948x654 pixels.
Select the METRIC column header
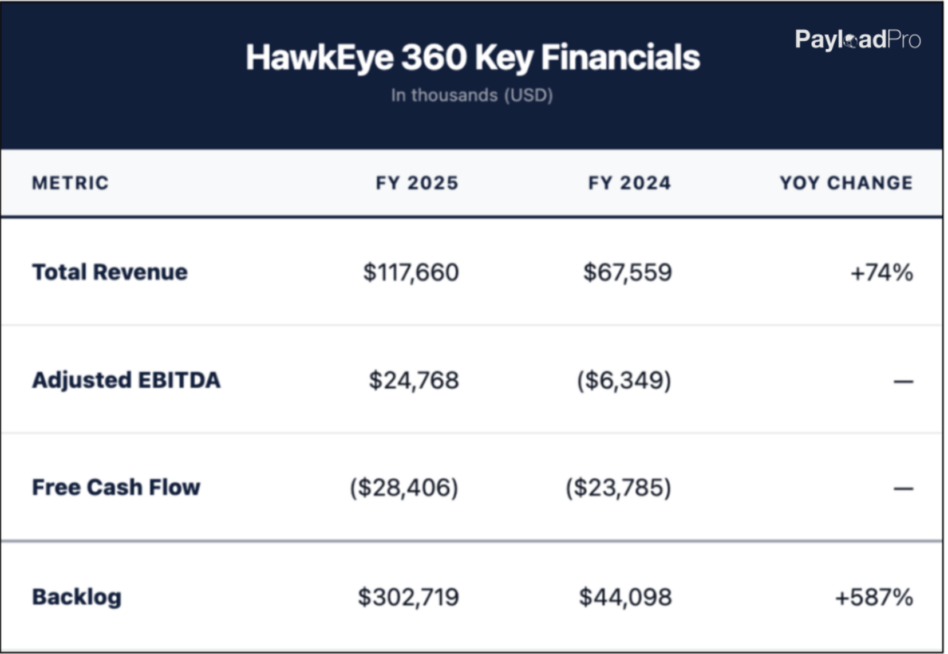[x=70, y=183]
